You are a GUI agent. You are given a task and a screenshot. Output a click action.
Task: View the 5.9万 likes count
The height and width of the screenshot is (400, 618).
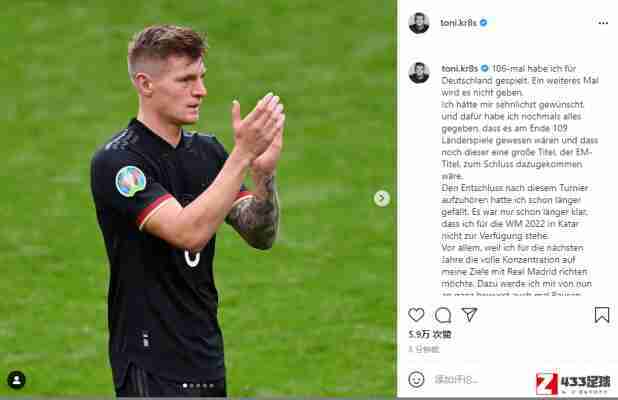point(430,335)
